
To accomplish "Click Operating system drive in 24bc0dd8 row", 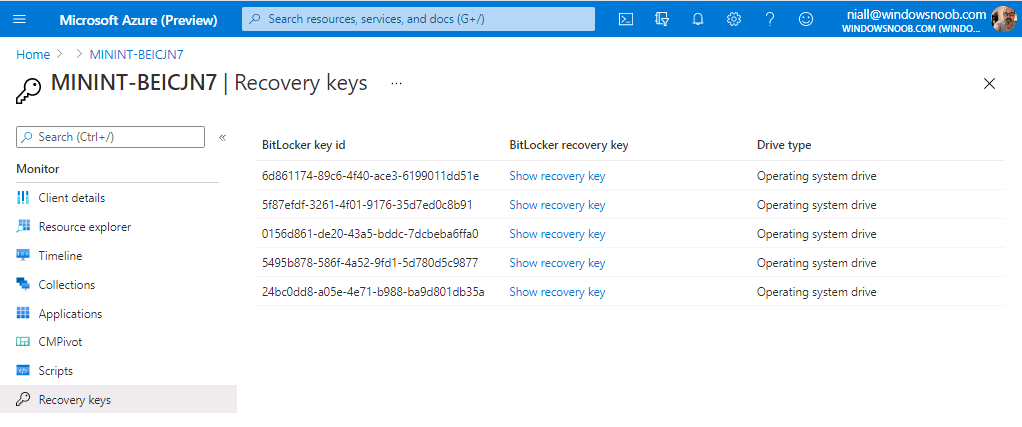I will coord(817,291).
